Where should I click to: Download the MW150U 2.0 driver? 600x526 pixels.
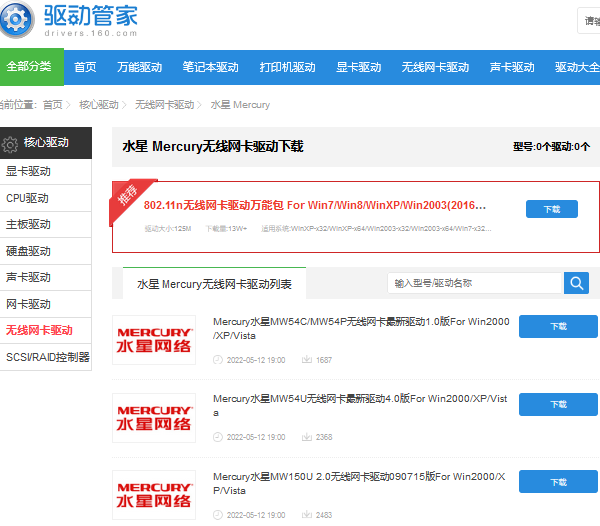(x=557, y=481)
